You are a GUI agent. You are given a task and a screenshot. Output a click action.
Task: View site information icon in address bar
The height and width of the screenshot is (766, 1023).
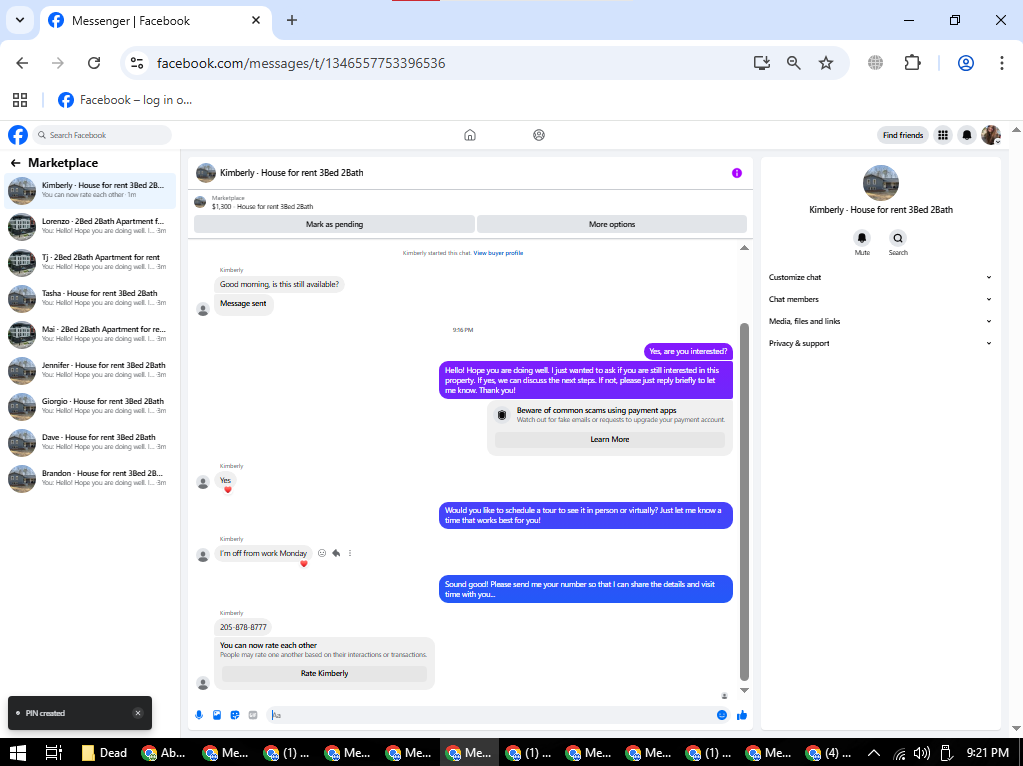(137, 63)
